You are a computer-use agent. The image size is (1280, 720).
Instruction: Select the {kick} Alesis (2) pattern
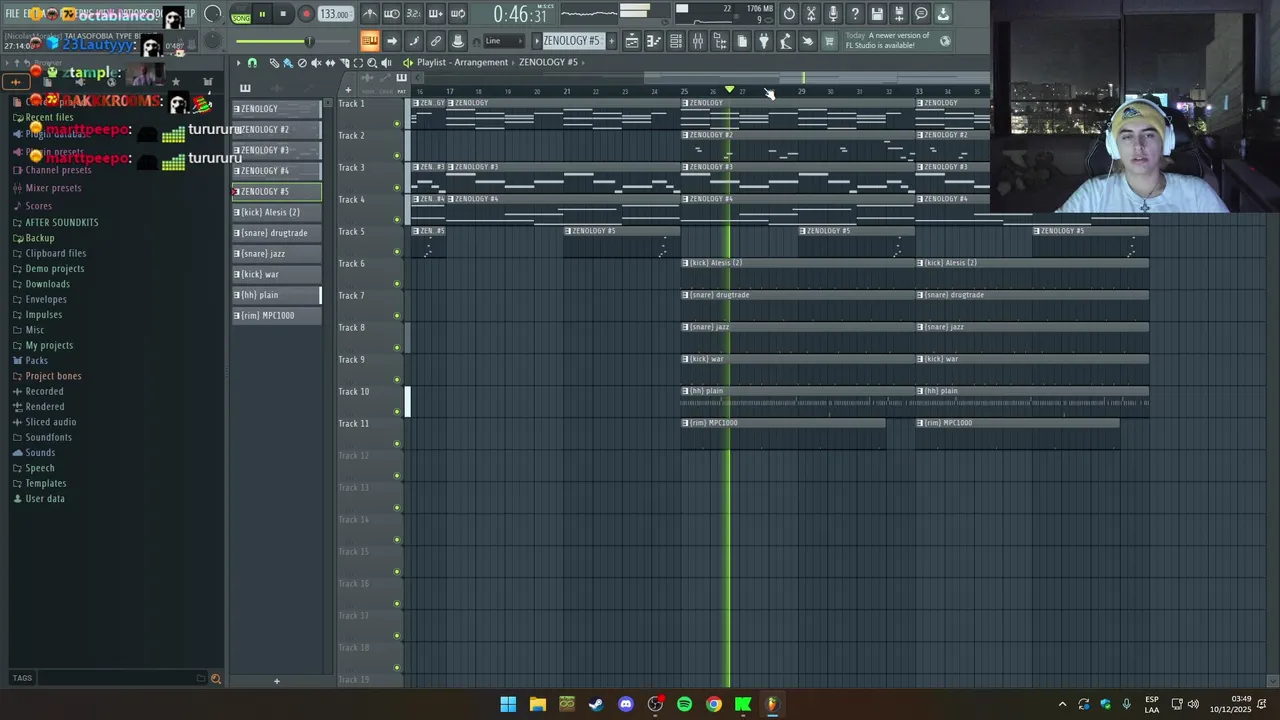click(x=277, y=212)
